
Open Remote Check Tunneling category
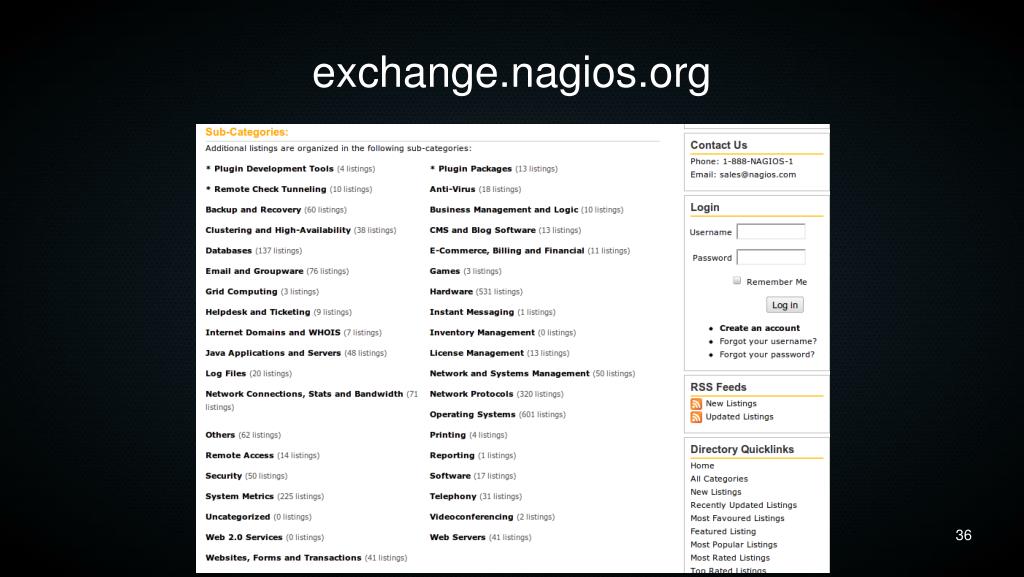point(270,189)
